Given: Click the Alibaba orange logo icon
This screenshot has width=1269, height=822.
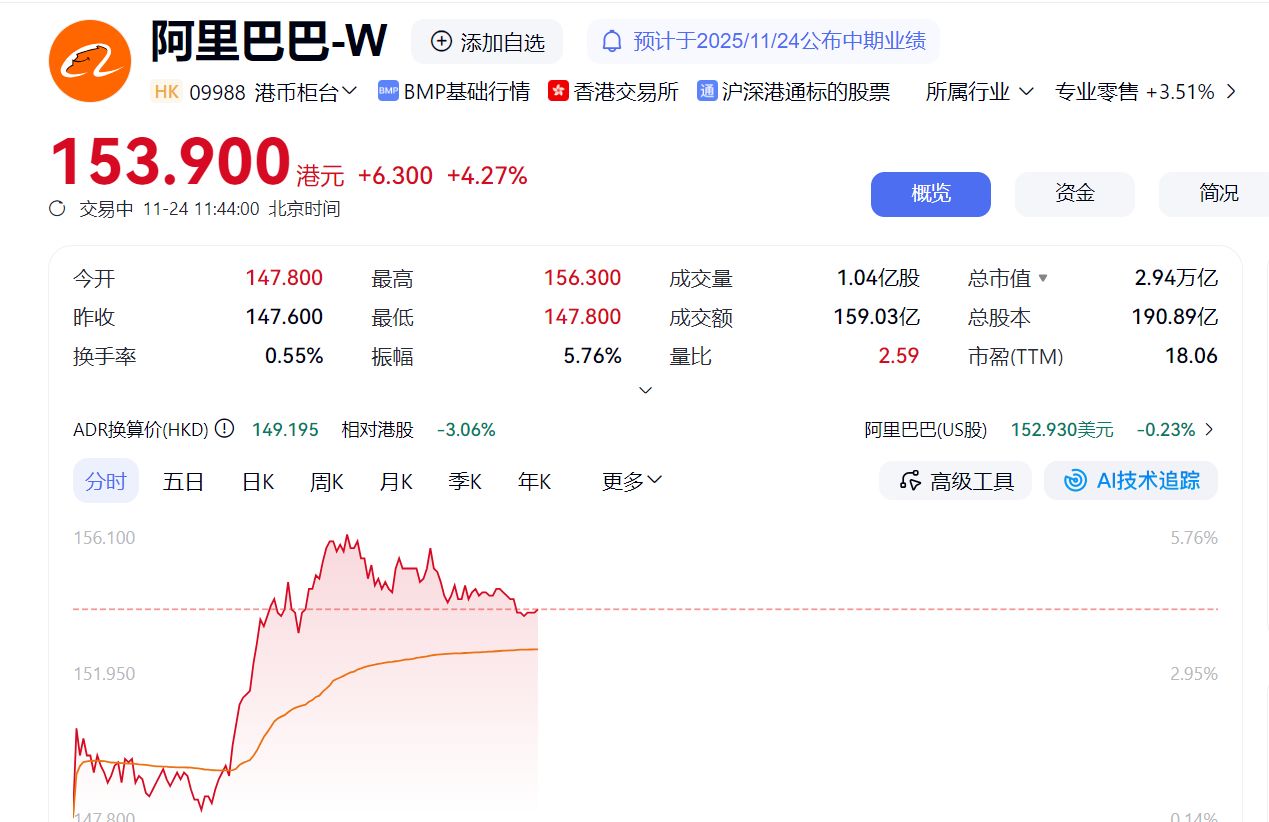Looking at the screenshot, I should pyautogui.click(x=90, y=61).
